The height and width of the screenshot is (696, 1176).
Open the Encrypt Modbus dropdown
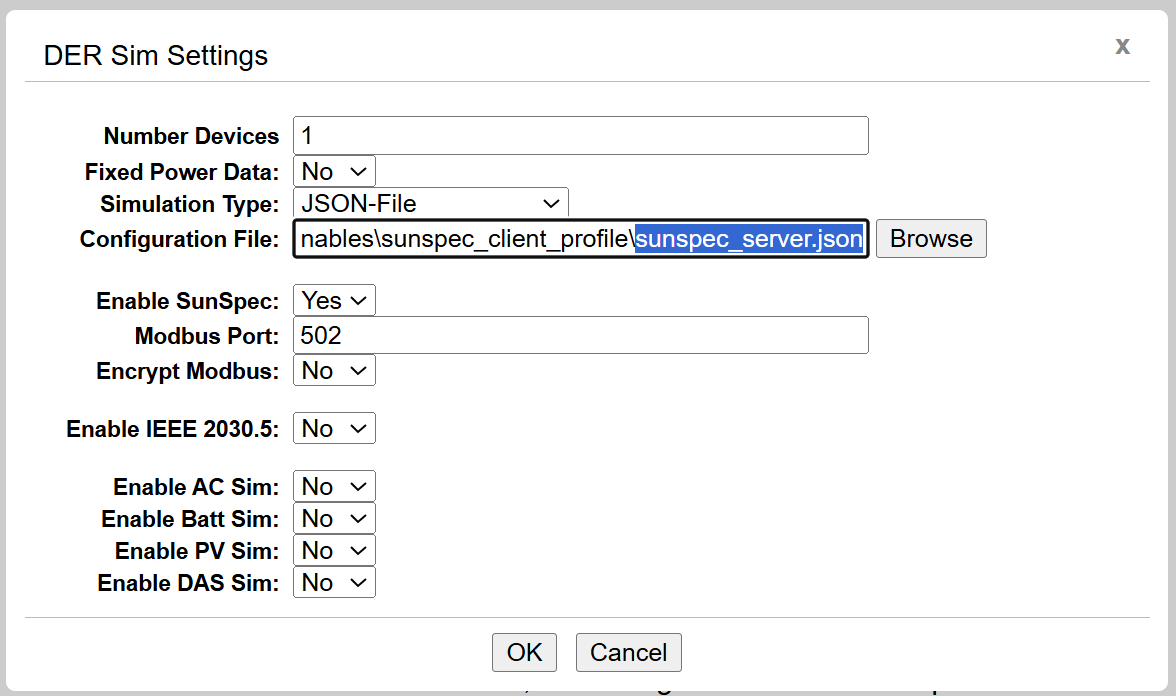333,369
